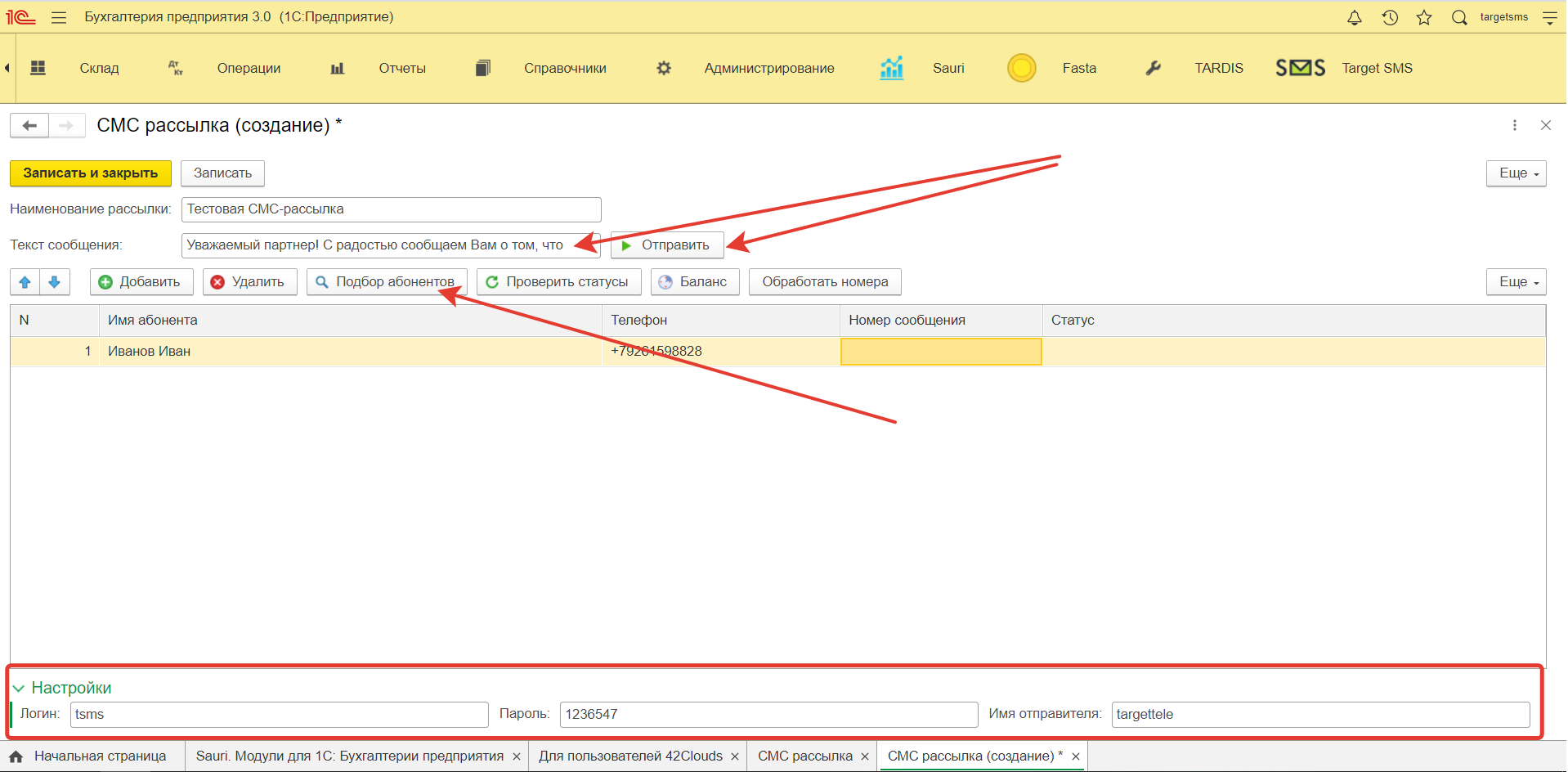Click Проверить статусы button
The height and width of the screenshot is (772, 1568).
pyautogui.click(x=559, y=282)
